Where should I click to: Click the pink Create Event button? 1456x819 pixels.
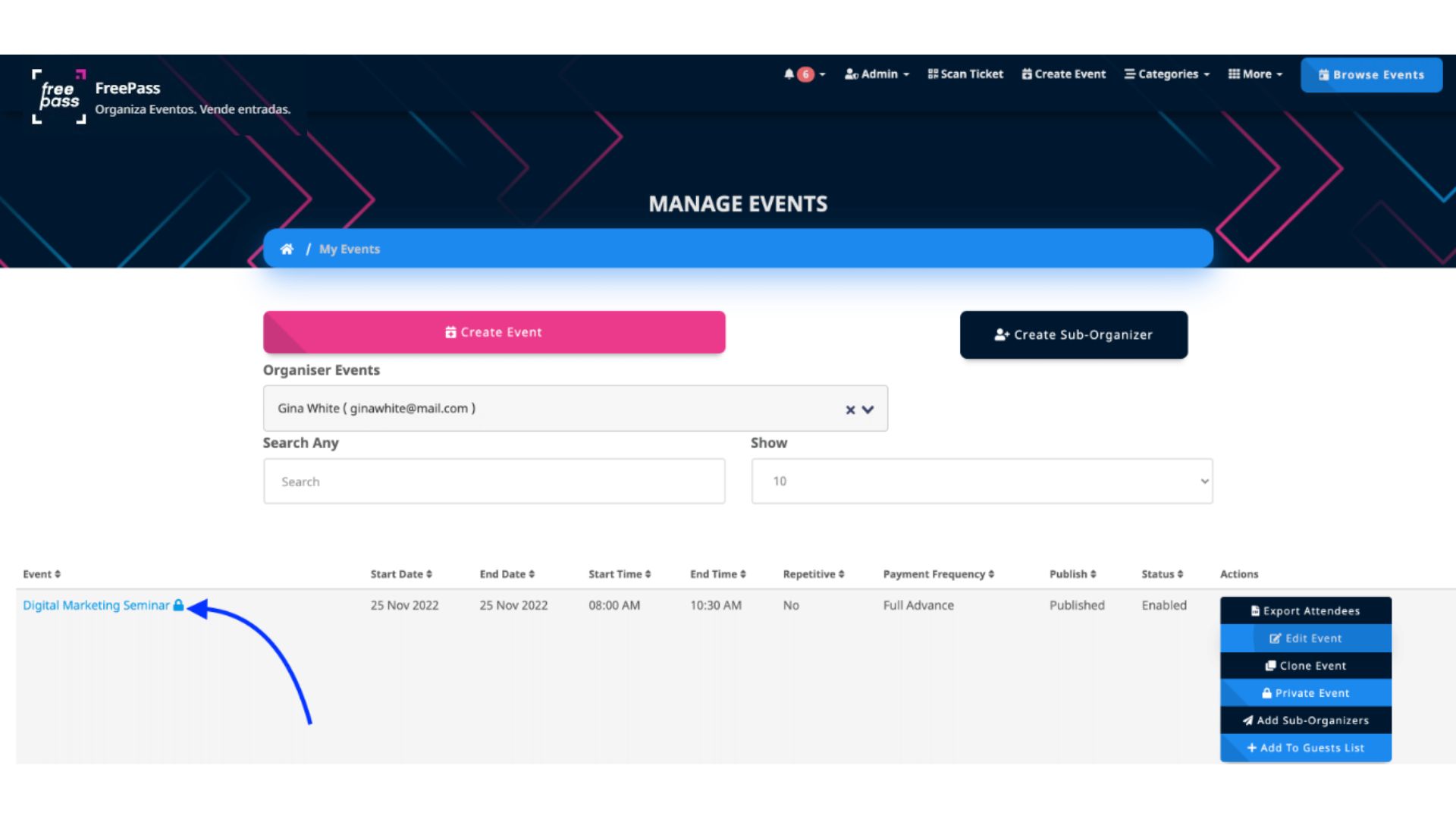(x=494, y=332)
